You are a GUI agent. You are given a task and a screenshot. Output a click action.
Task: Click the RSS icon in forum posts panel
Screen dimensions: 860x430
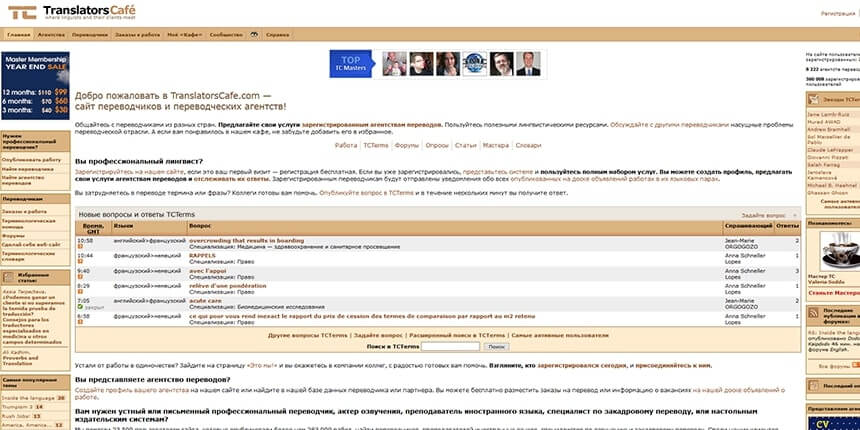[x=813, y=313]
